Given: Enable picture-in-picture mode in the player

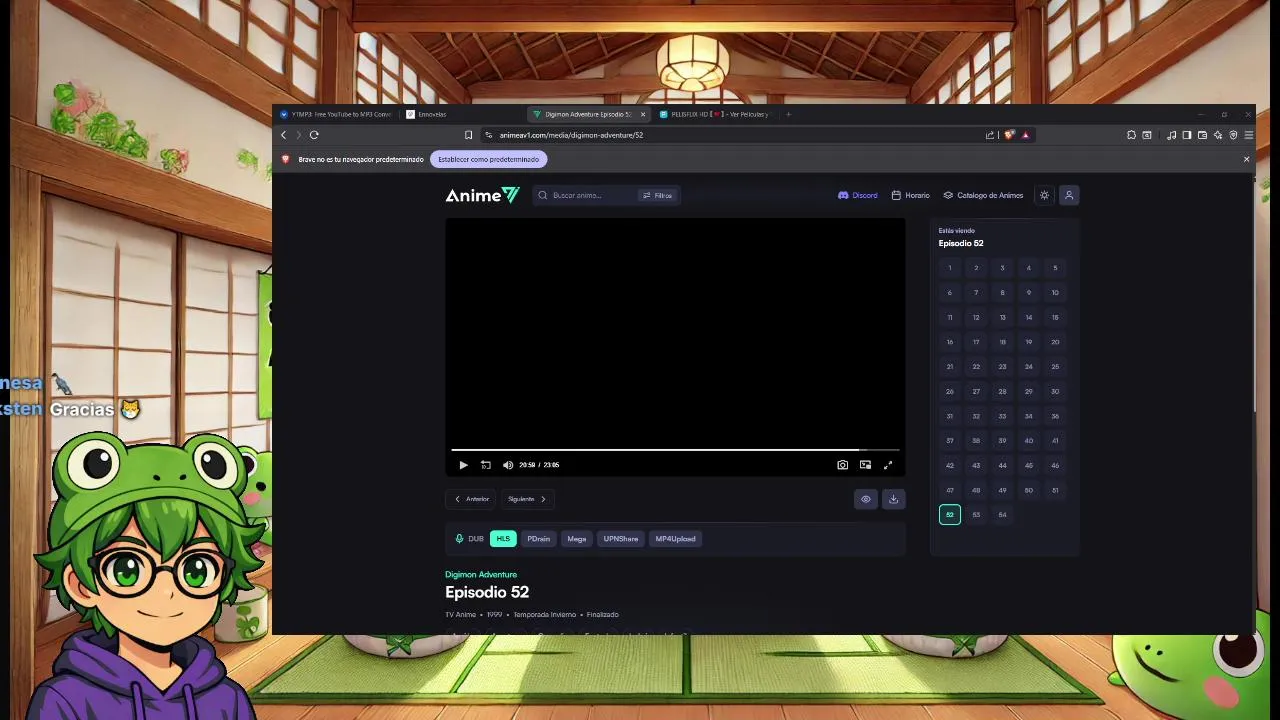Looking at the screenshot, I should click(865, 465).
